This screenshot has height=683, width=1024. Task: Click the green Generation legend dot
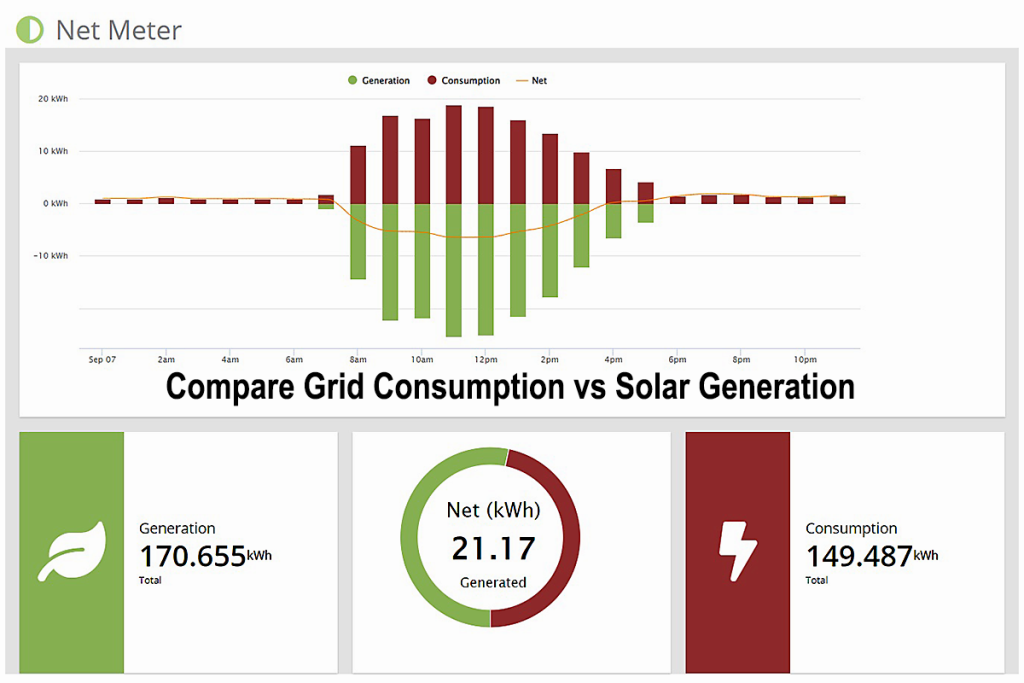352,81
